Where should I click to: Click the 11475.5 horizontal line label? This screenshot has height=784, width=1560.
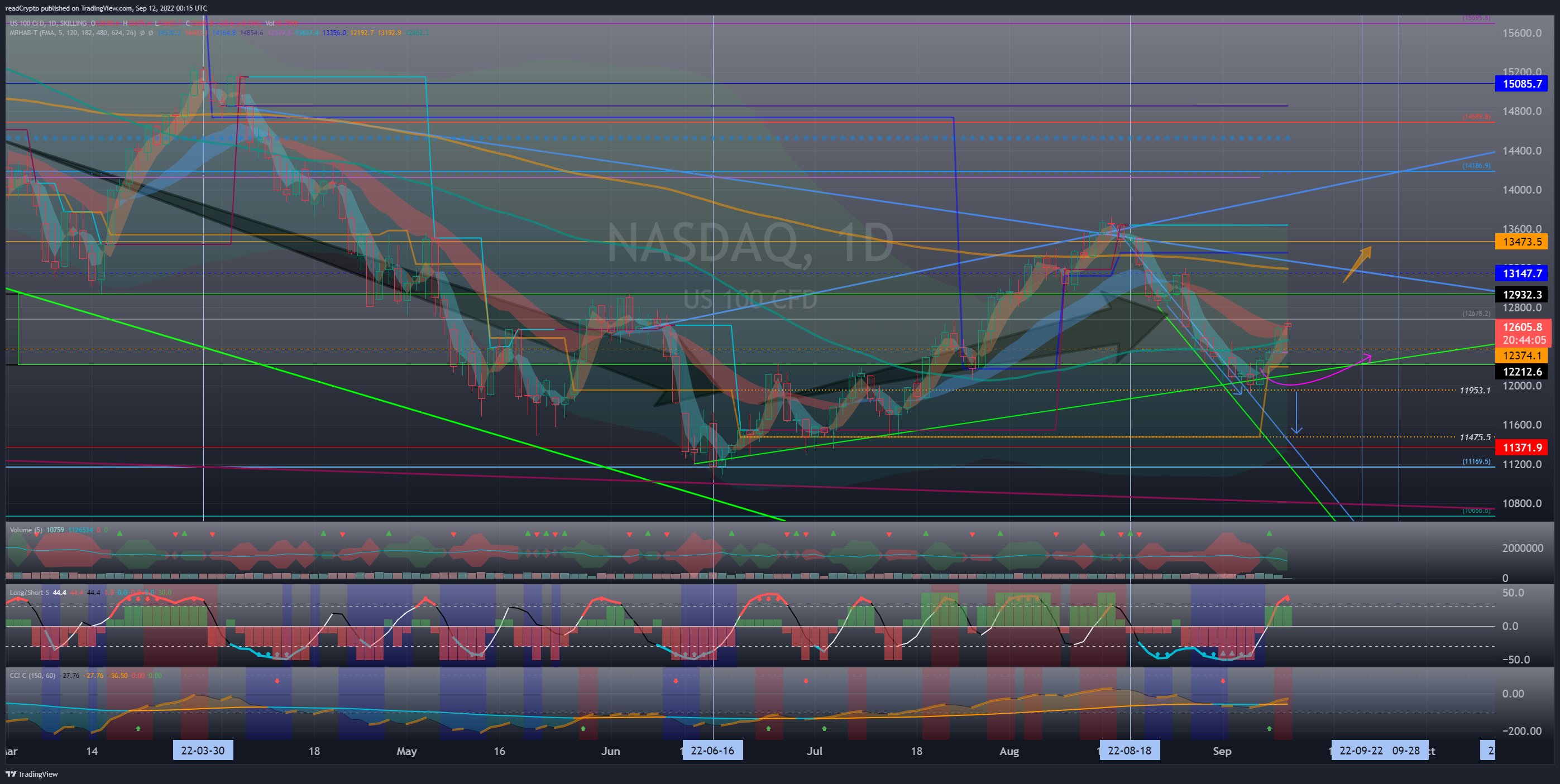point(1475,437)
